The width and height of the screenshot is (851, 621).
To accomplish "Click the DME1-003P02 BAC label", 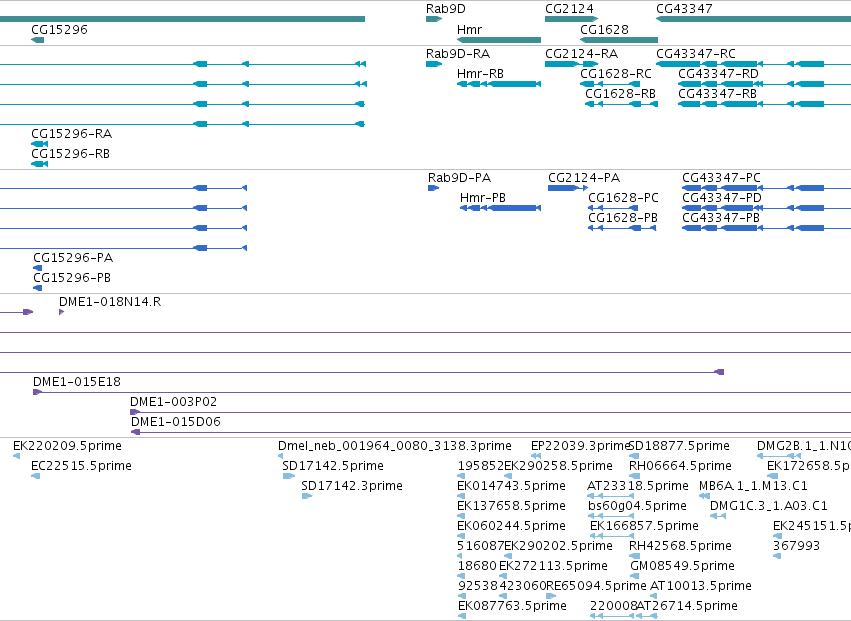I will pos(173,402).
